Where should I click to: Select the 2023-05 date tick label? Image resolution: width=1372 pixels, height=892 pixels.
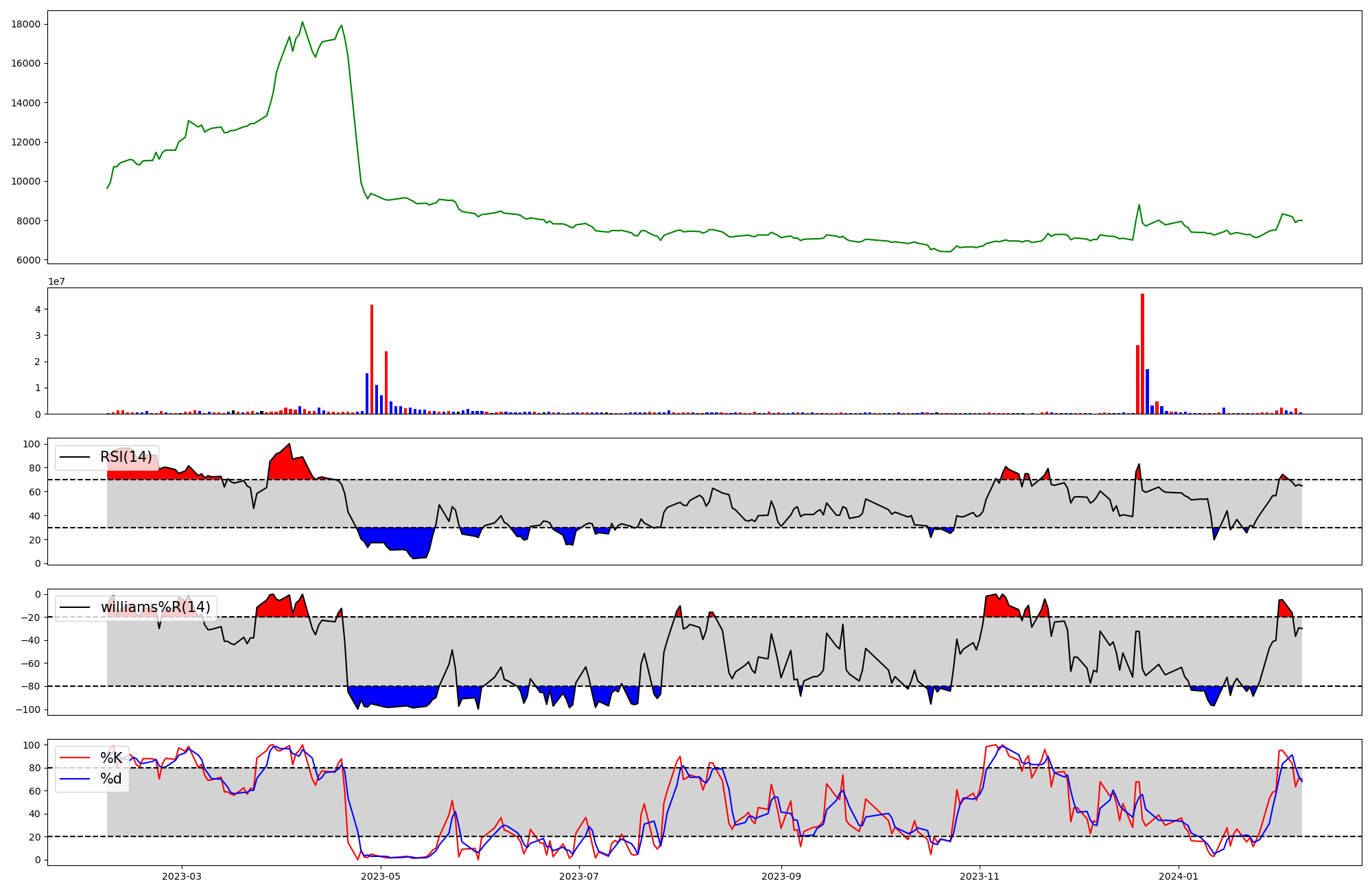[x=380, y=876]
